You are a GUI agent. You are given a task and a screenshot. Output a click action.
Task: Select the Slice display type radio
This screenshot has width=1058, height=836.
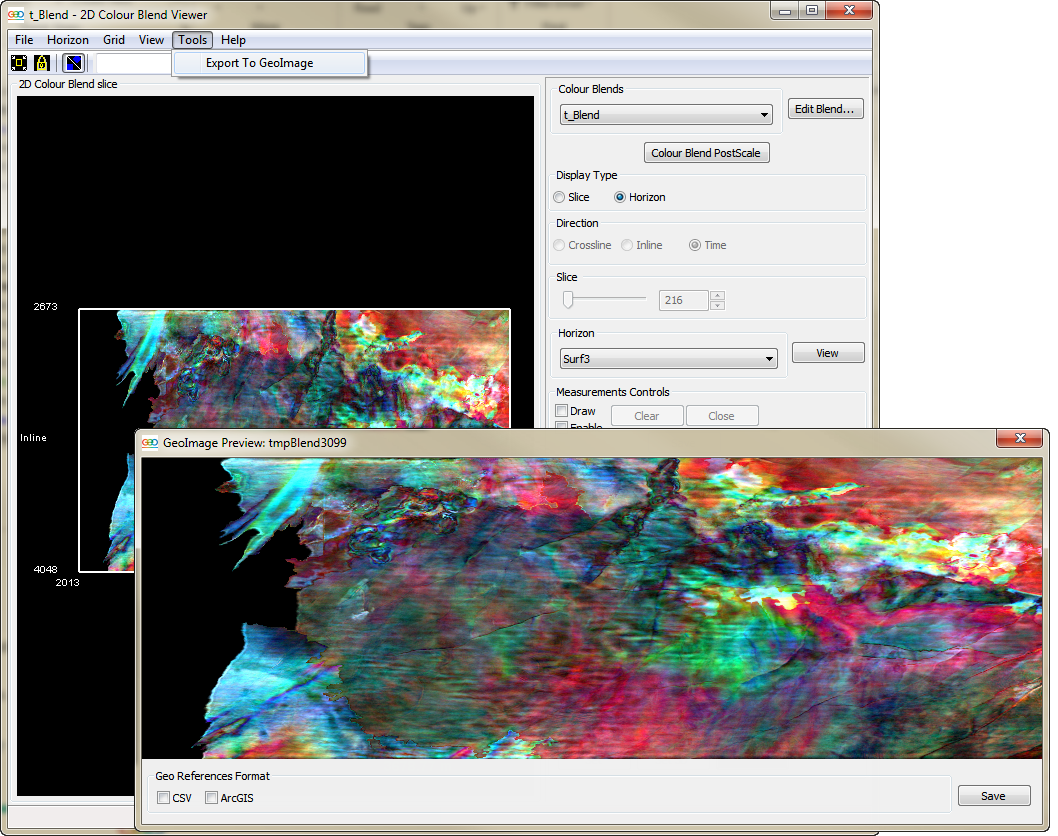tap(560, 197)
